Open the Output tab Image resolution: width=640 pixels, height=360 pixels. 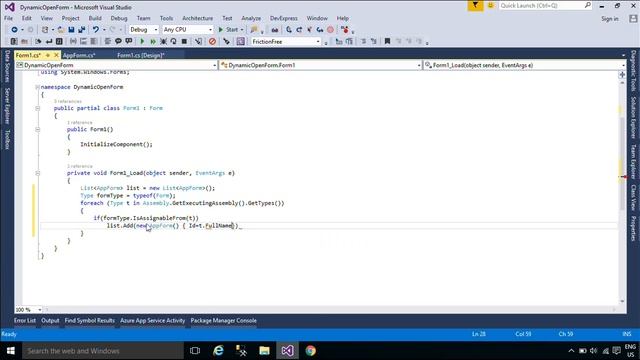point(50,321)
